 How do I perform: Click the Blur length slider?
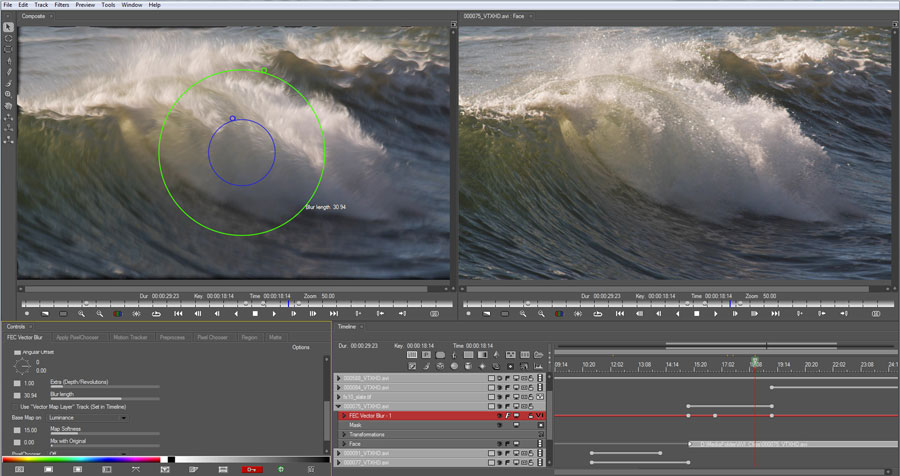pos(104,398)
